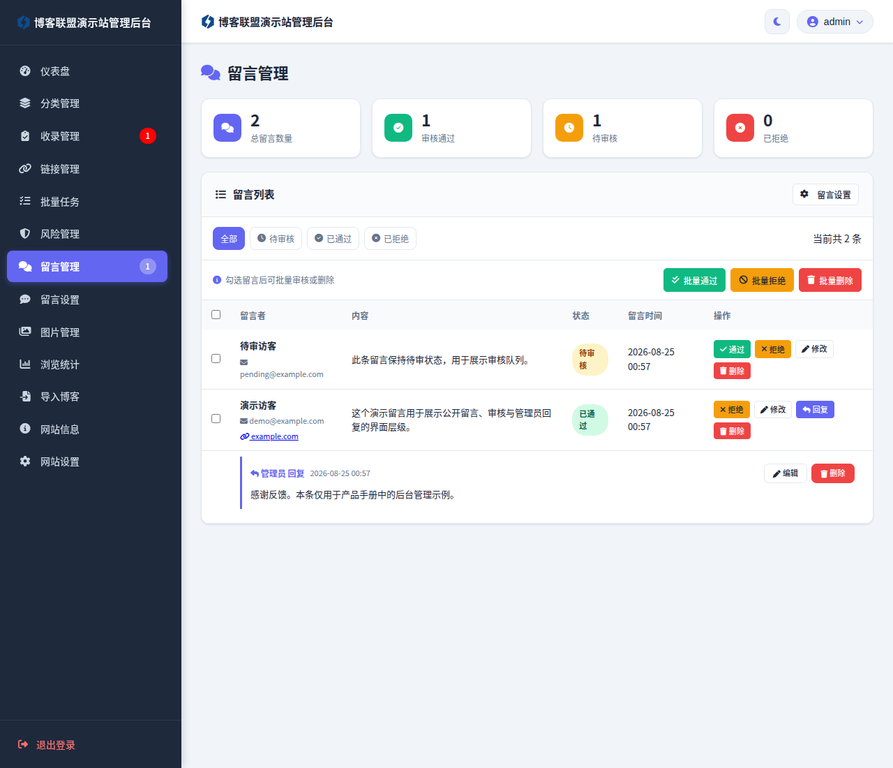Click the 当前共 2 条 count text
The image size is (893, 768).
[x=837, y=239]
